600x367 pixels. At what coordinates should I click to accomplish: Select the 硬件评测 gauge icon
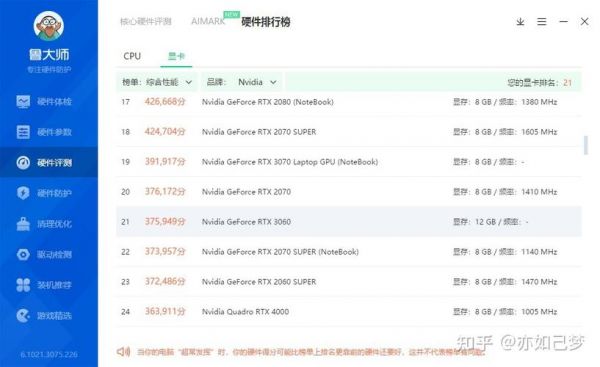tap(23, 163)
